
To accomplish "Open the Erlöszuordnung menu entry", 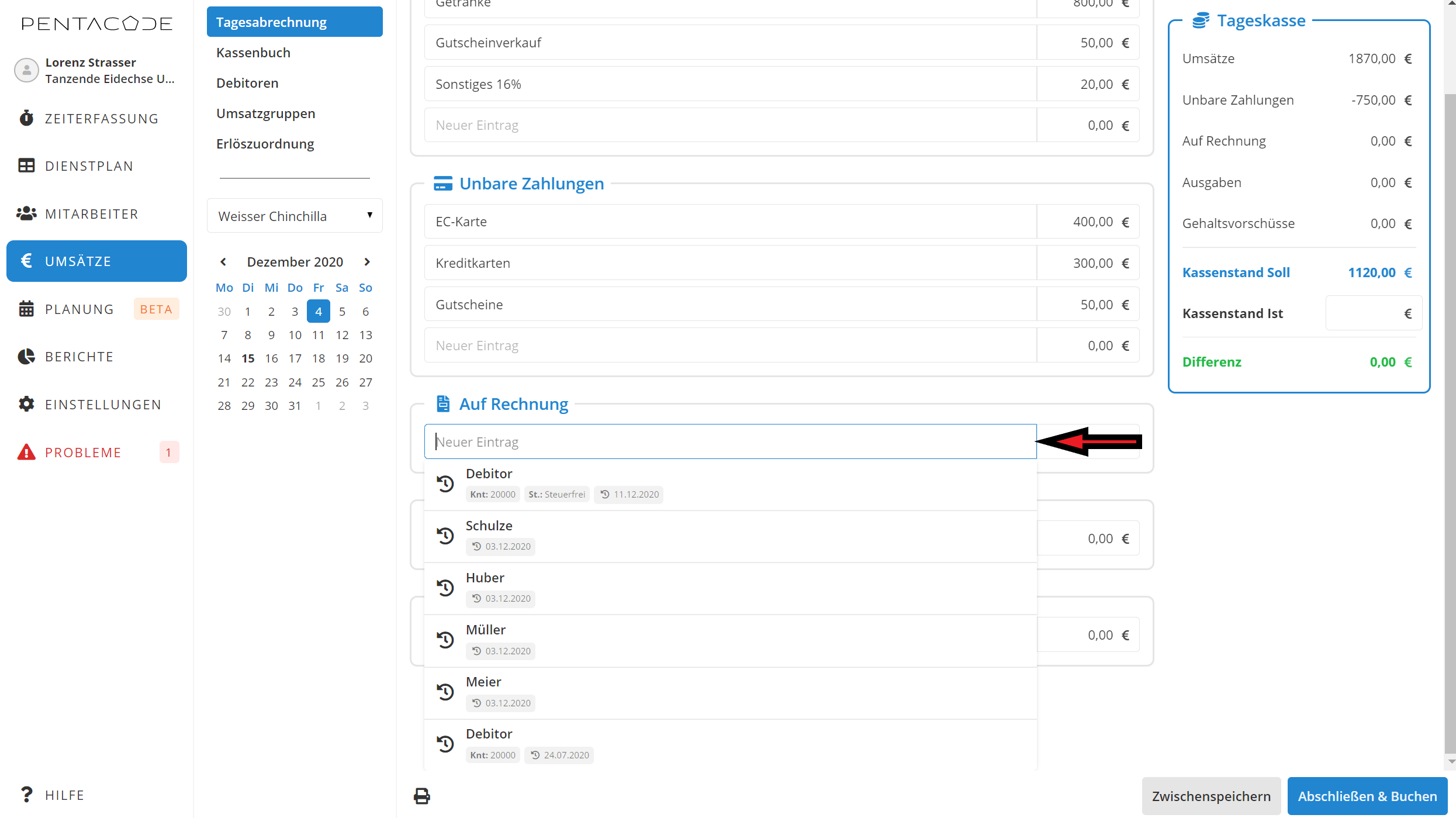I will tap(265, 144).
